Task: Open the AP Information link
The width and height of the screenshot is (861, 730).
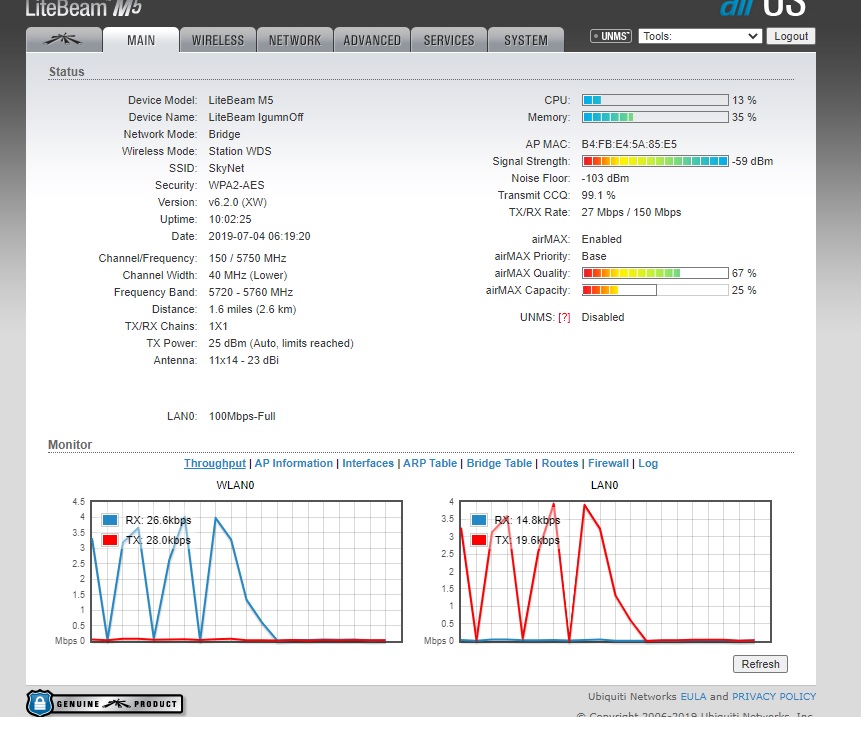Action: point(294,463)
